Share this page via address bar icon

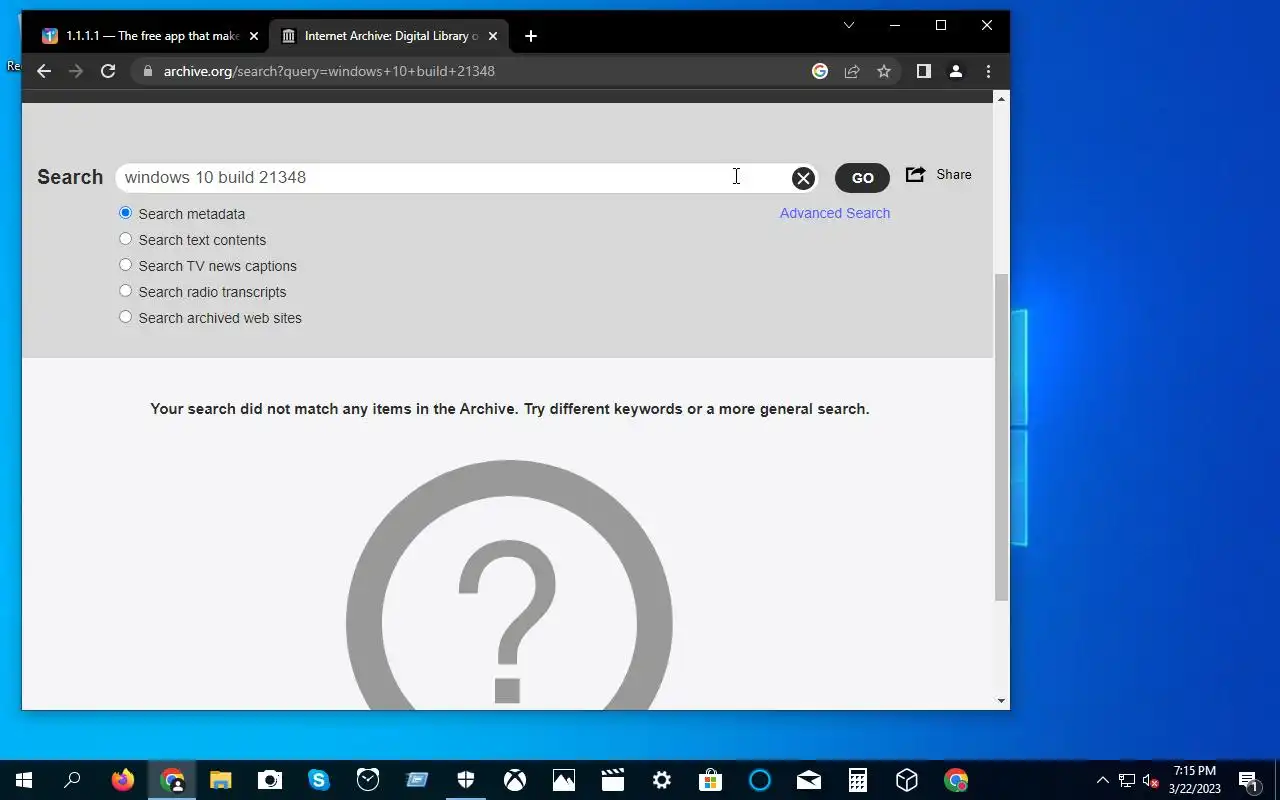tap(852, 71)
